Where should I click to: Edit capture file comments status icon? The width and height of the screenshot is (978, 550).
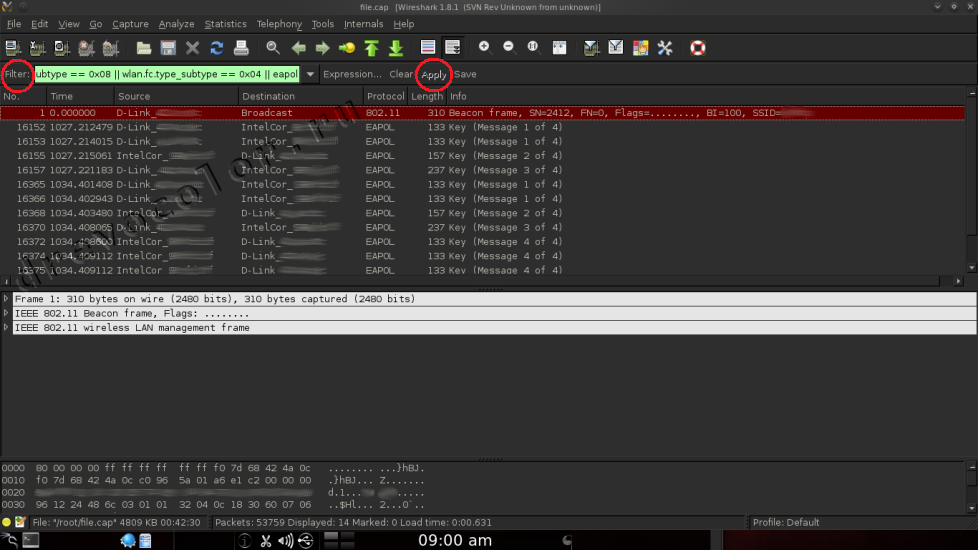(20, 523)
